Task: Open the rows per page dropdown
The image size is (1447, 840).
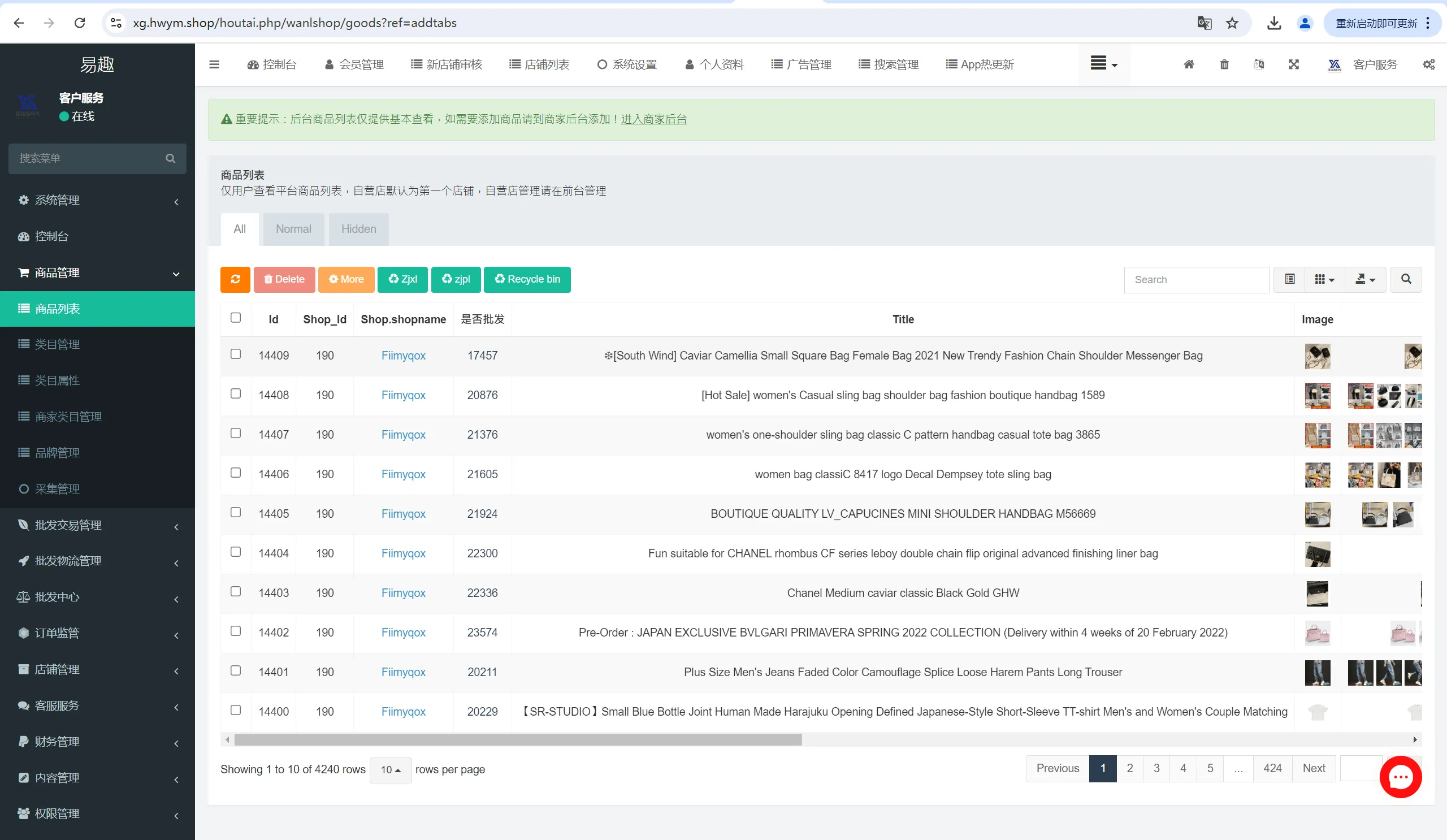Action: [391, 770]
